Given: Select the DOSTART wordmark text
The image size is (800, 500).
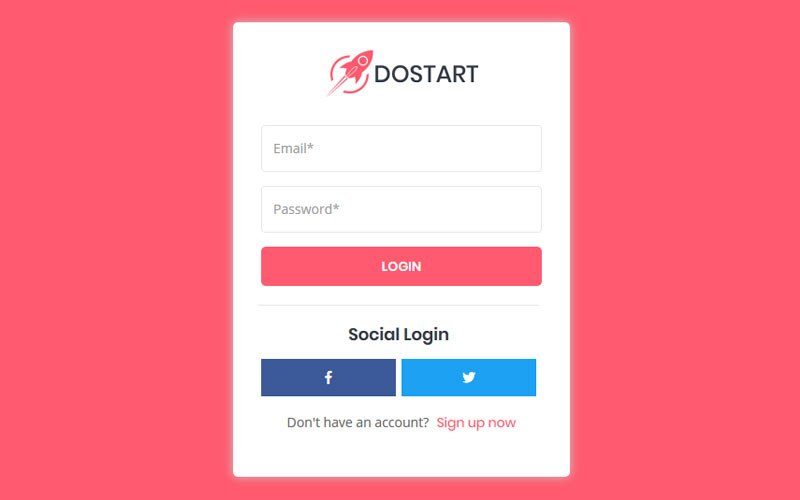Looking at the screenshot, I should point(426,74).
